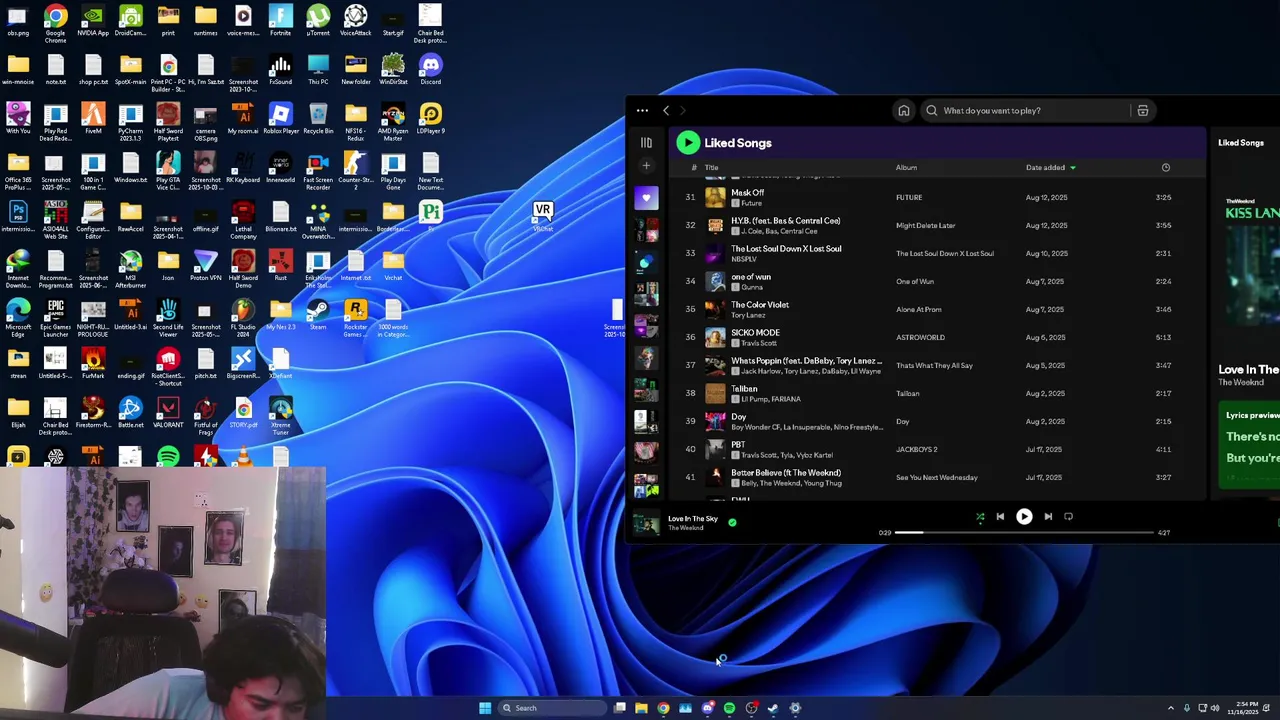Sort by duration clock icon
This screenshot has height=720, width=1280.
[x=1165, y=168]
